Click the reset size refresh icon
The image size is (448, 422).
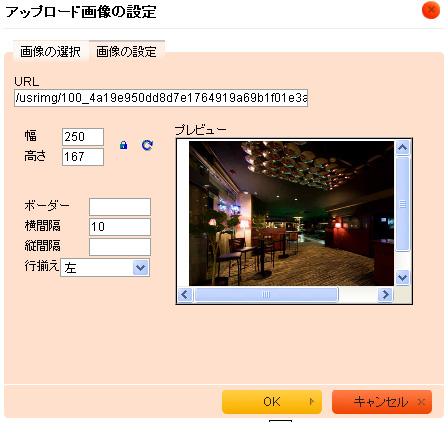pyautogui.click(x=147, y=145)
